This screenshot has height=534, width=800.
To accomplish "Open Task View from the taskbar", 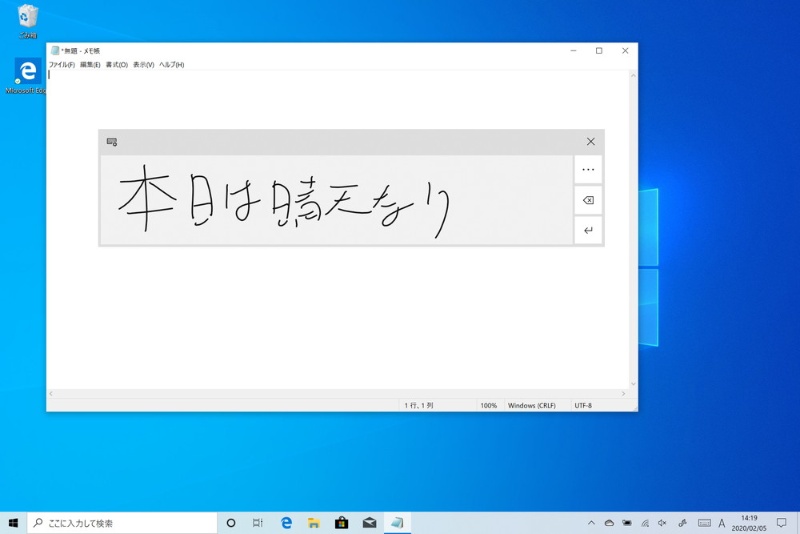I will [x=258, y=522].
